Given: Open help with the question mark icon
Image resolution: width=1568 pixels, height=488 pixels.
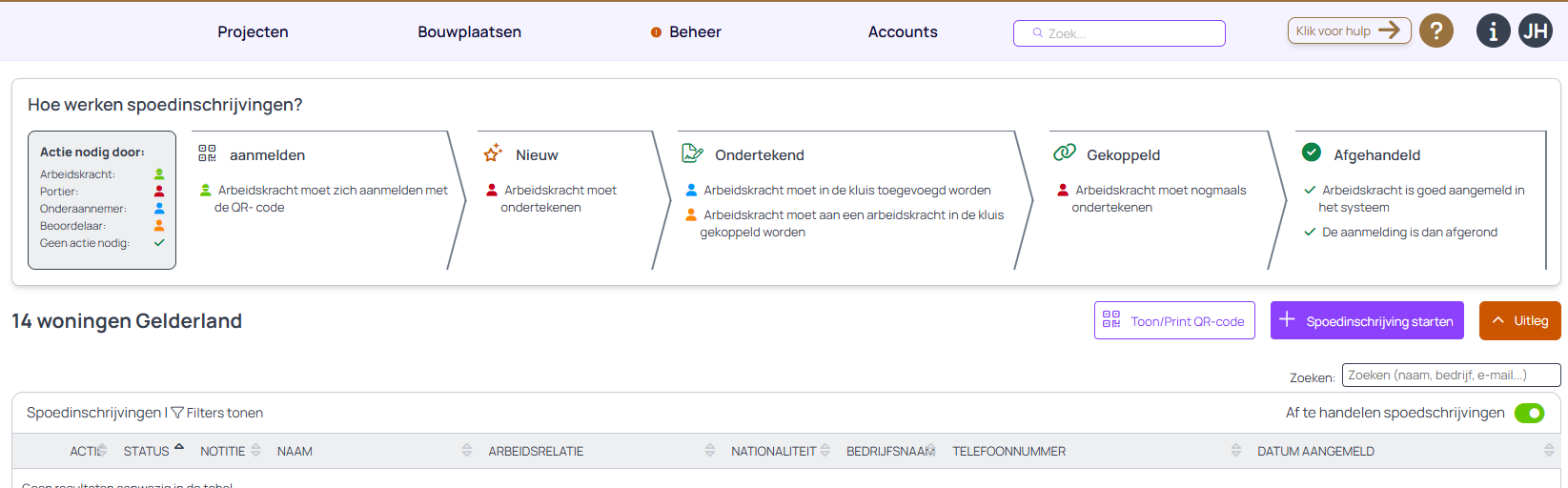Looking at the screenshot, I should [1436, 30].
